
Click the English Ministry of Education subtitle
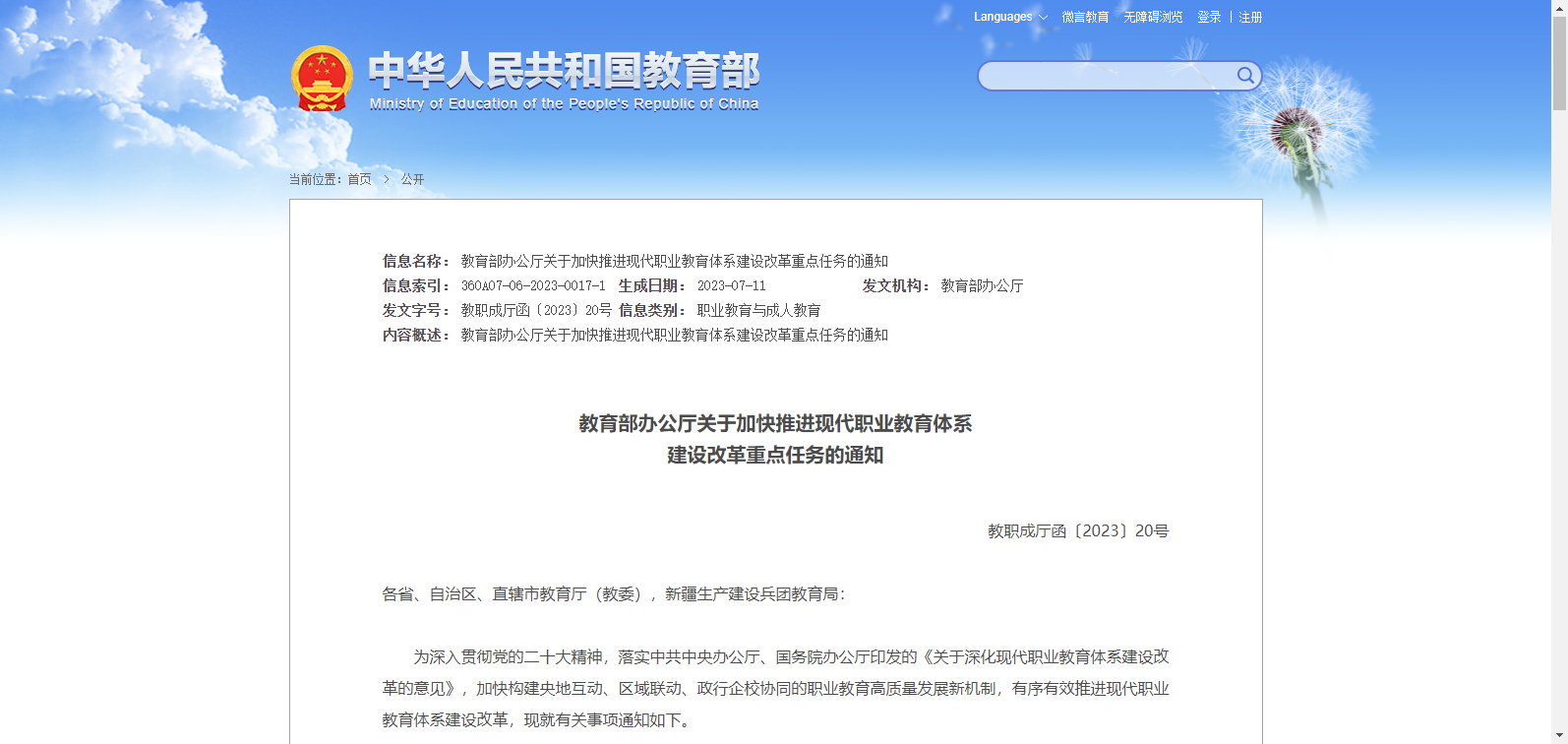coord(564,104)
